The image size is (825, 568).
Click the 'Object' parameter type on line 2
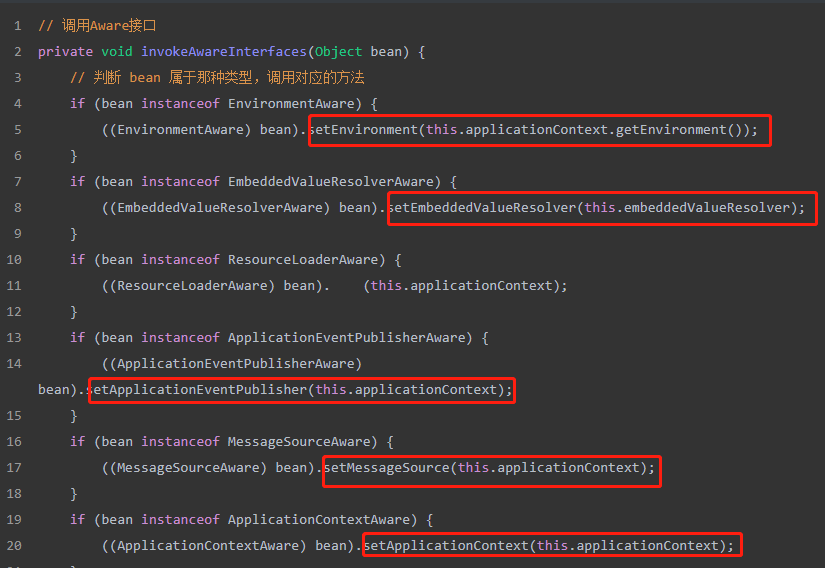[x=338, y=52]
